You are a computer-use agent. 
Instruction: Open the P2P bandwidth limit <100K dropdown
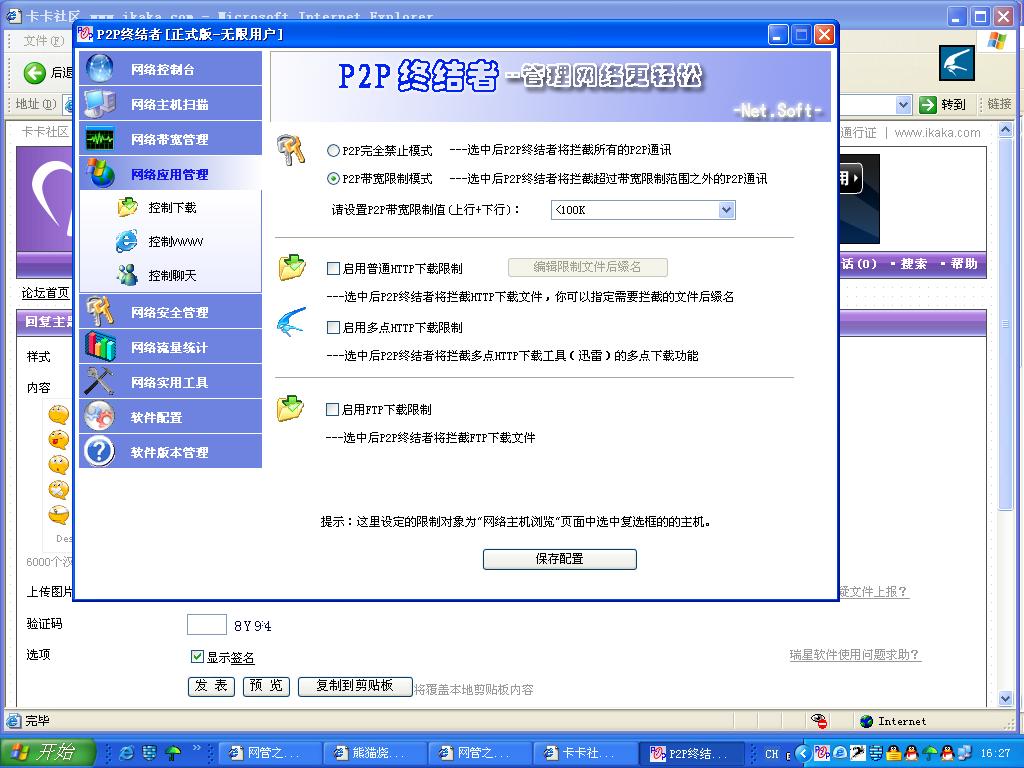coord(726,210)
